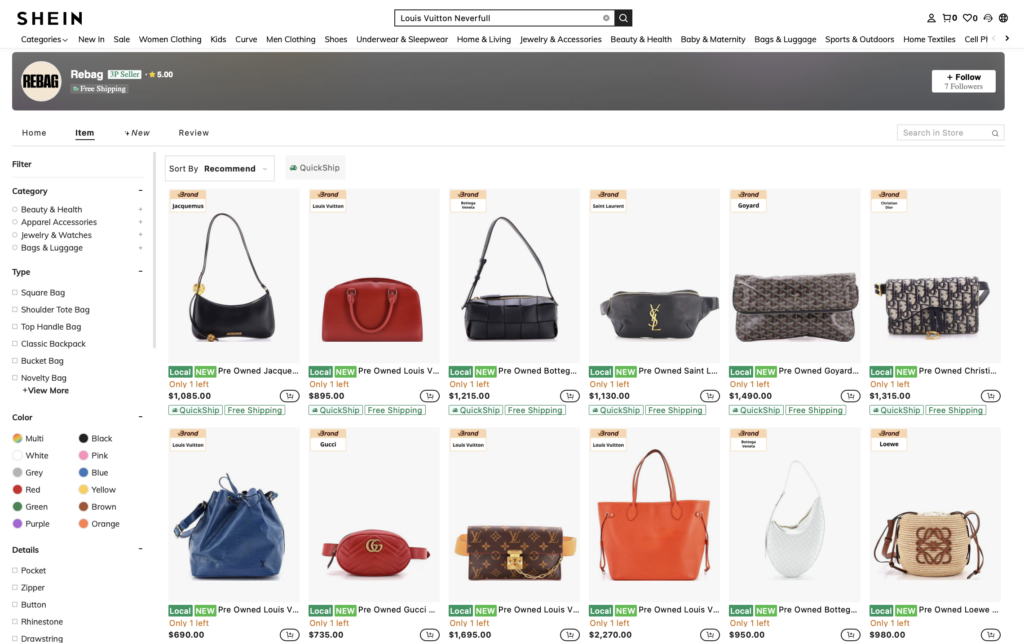Open customer support headset icon
1024x643 pixels.
(x=988, y=18)
